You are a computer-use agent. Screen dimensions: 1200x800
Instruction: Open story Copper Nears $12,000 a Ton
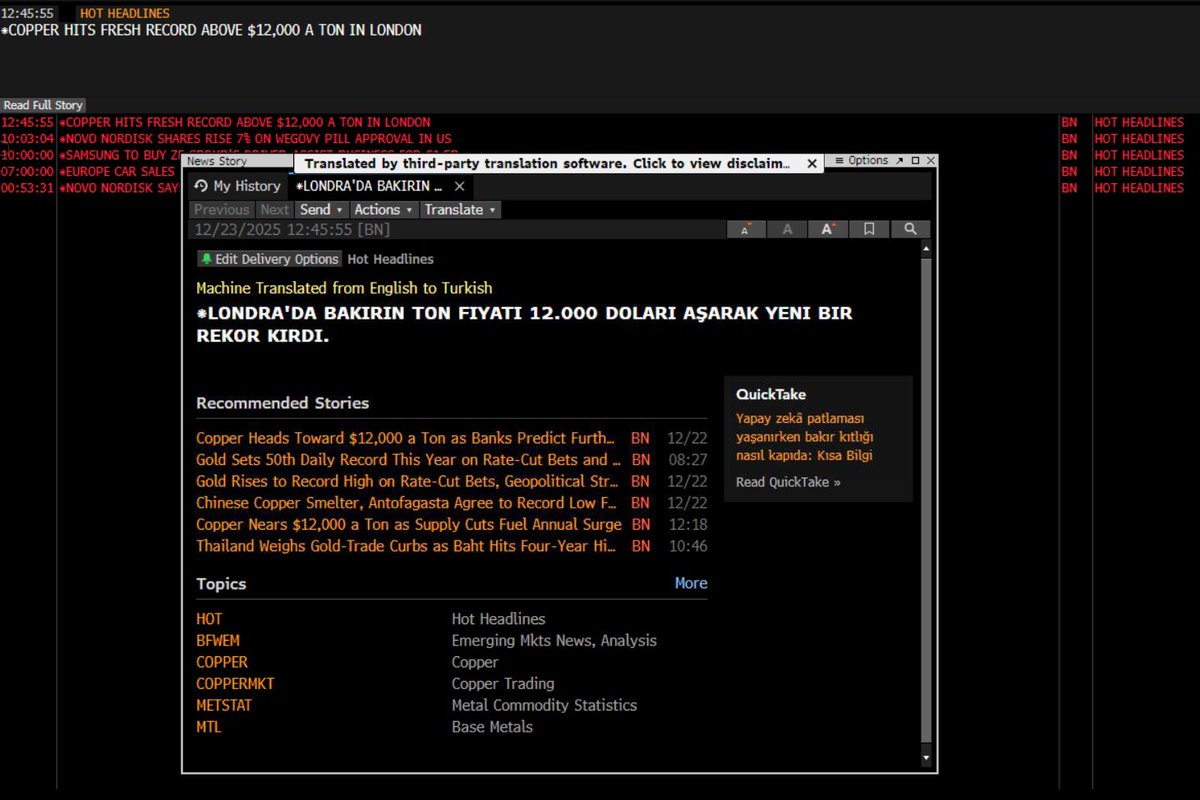pos(409,524)
